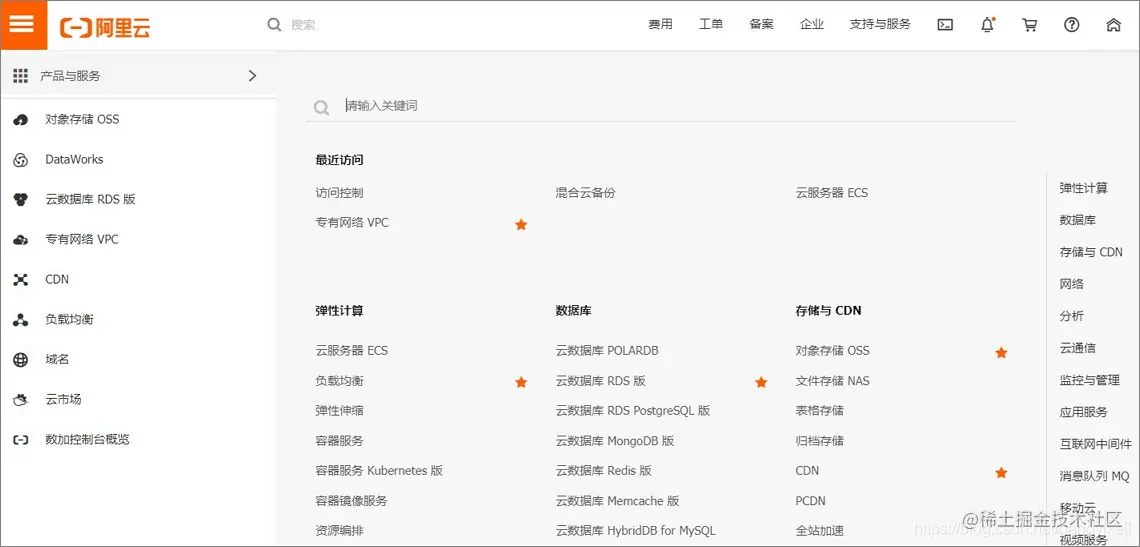Open the 工单 menu
This screenshot has width=1140, height=547.
click(x=711, y=25)
